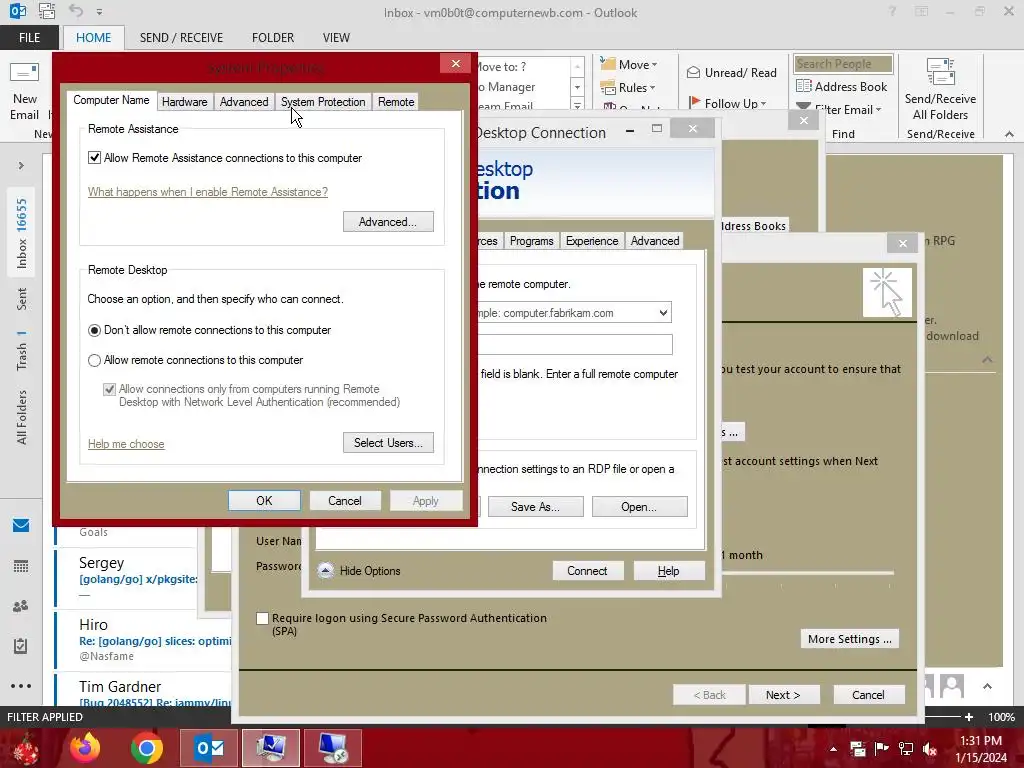
Task: Open the Mail view icon in sidebar
Action: [21, 526]
